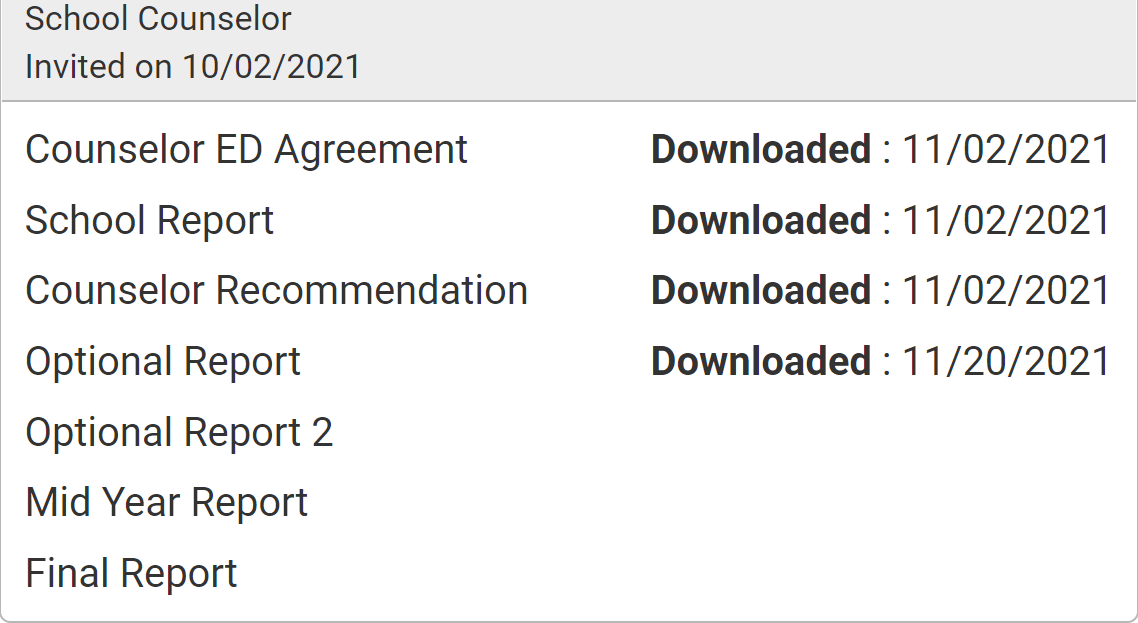Click the 11/02/2021 date for Counselor ED Agreement
The height and width of the screenshot is (623, 1138).
(1006, 150)
